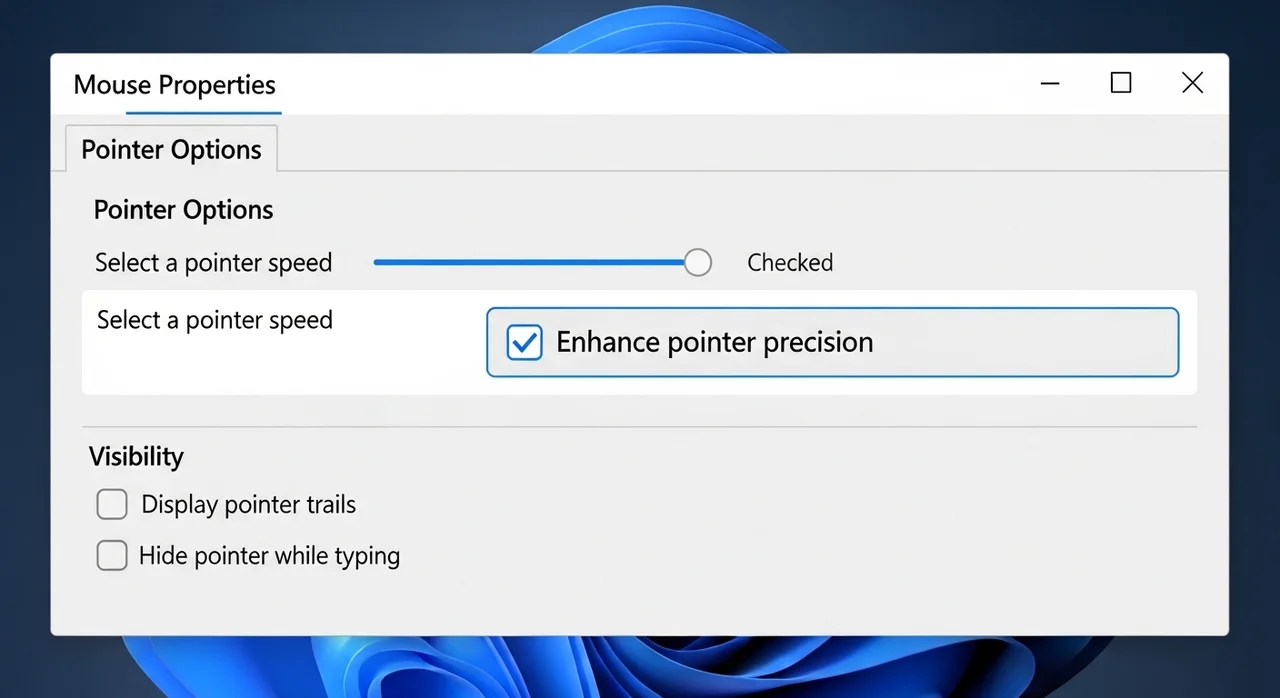Click the separator line above Visibility
Viewport: 1280px width, 698px height.
tap(640, 427)
